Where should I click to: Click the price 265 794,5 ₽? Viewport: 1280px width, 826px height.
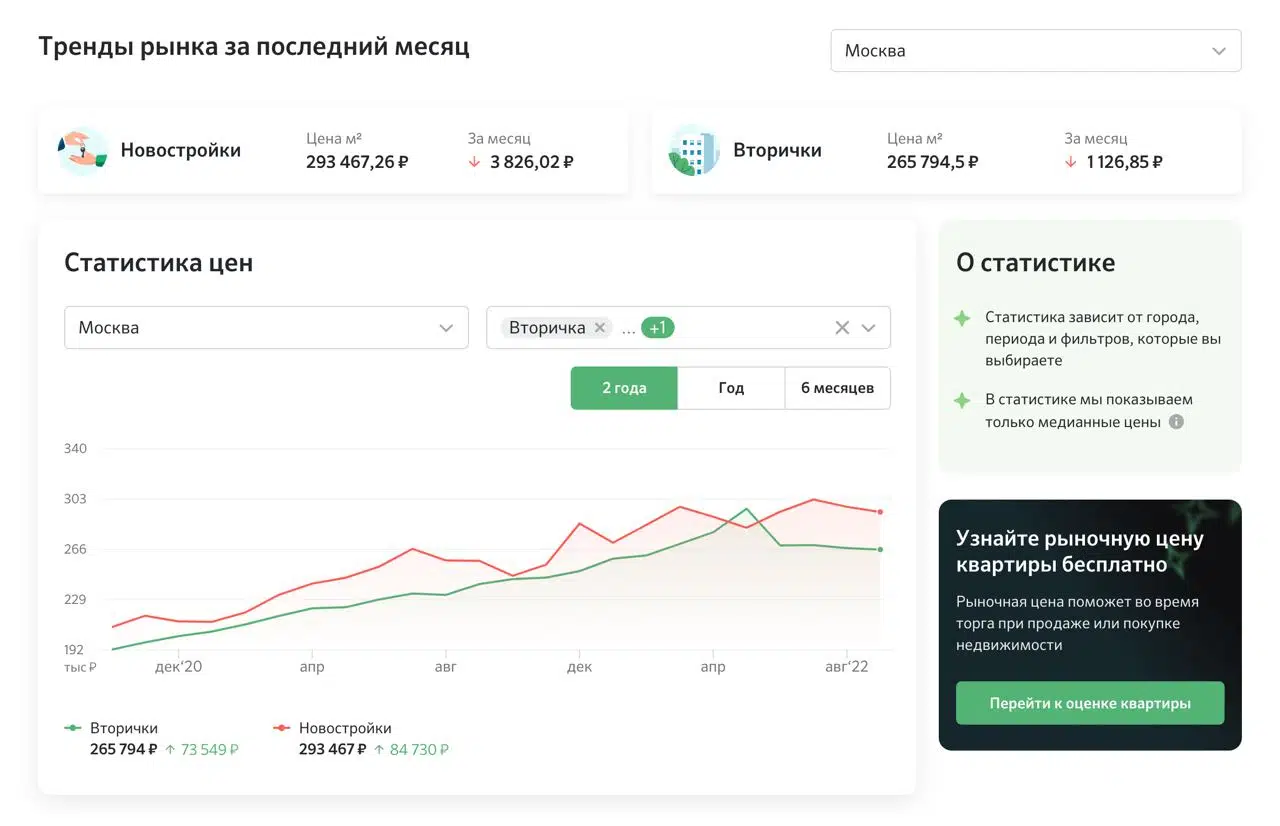[932, 162]
